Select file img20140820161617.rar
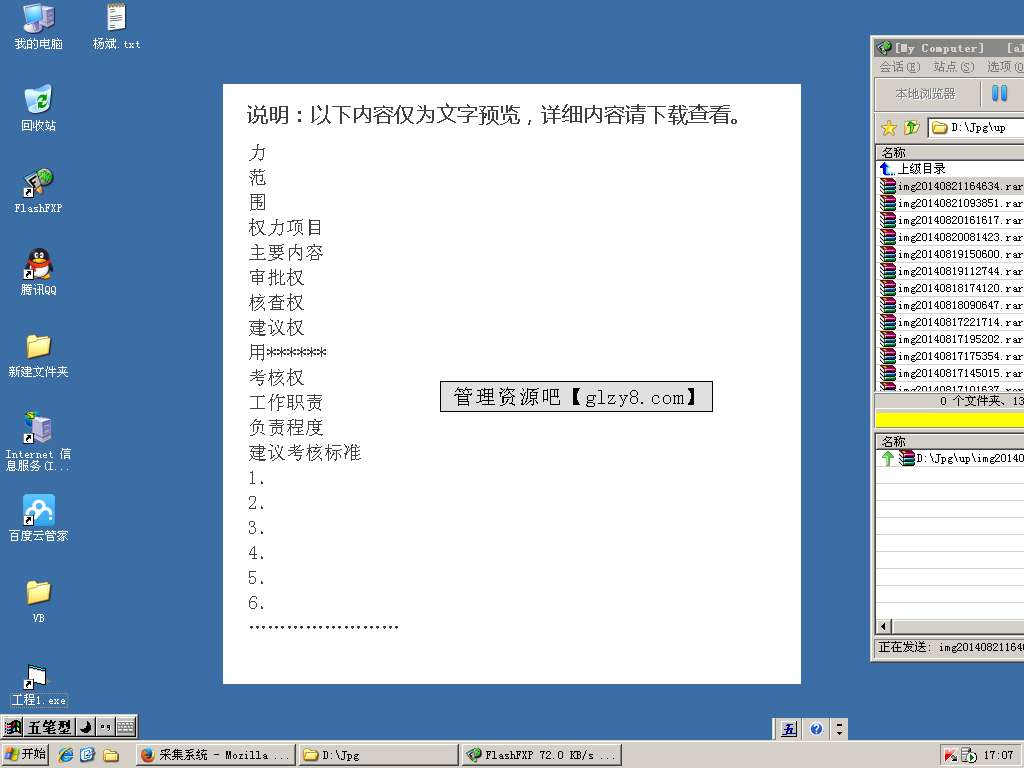1024x768 pixels. tap(950, 220)
